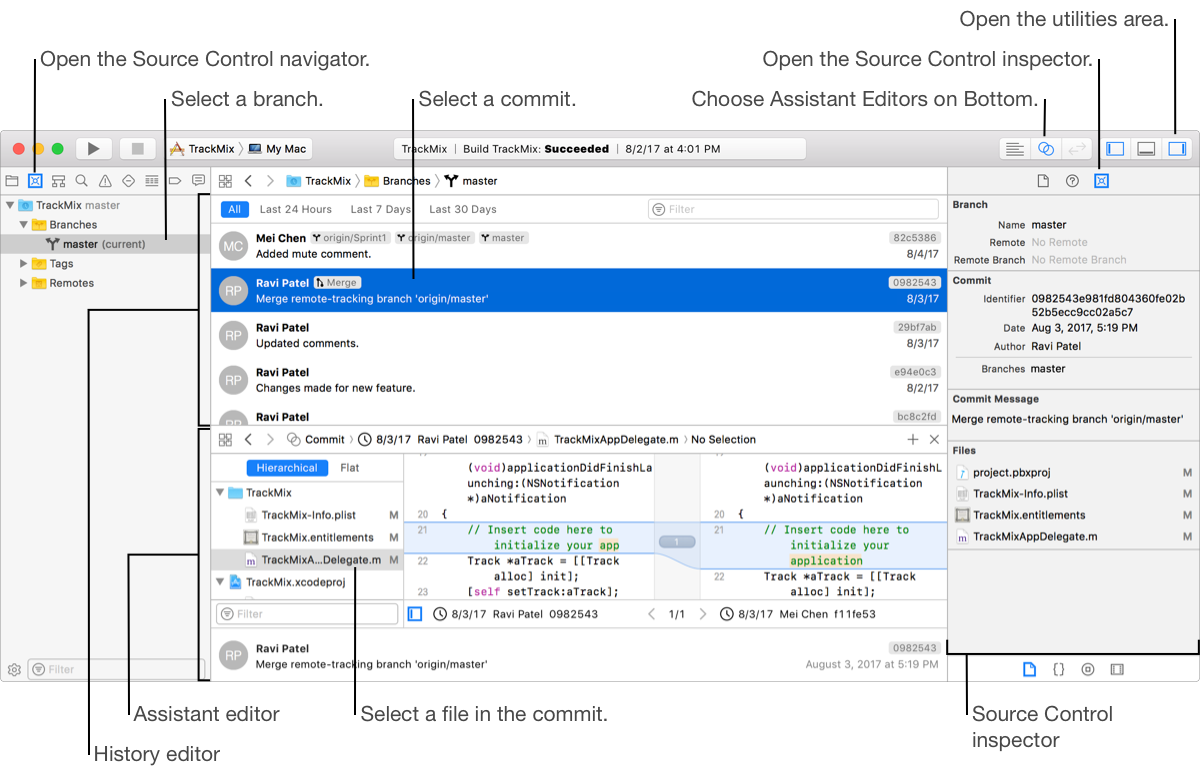
Task: Switch to Flat file view
Action: pos(350,468)
